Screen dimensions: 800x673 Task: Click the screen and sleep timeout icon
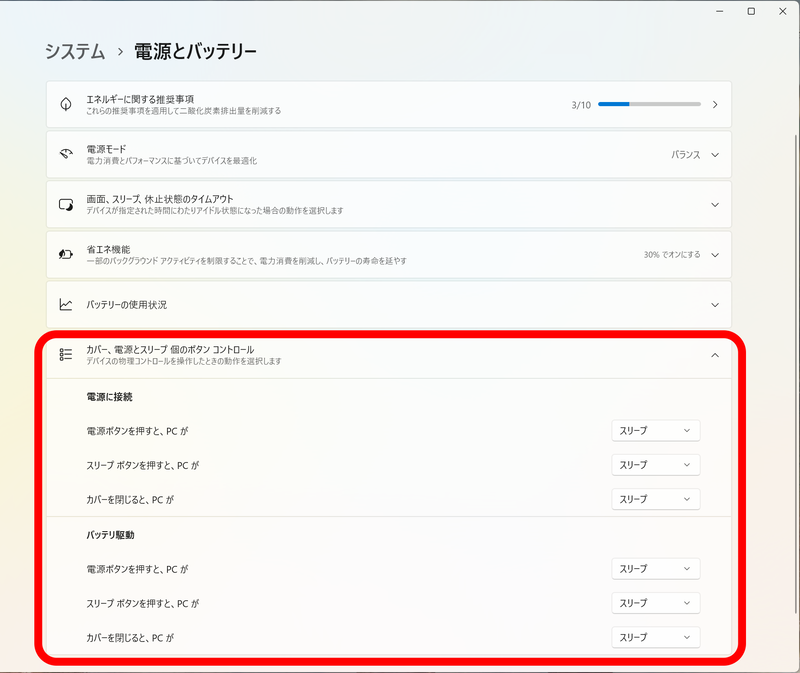click(x=65, y=205)
